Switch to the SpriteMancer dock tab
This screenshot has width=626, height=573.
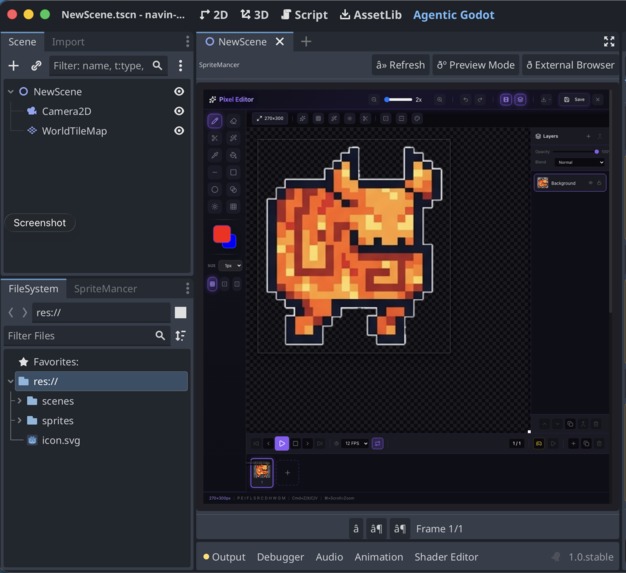click(x=105, y=289)
